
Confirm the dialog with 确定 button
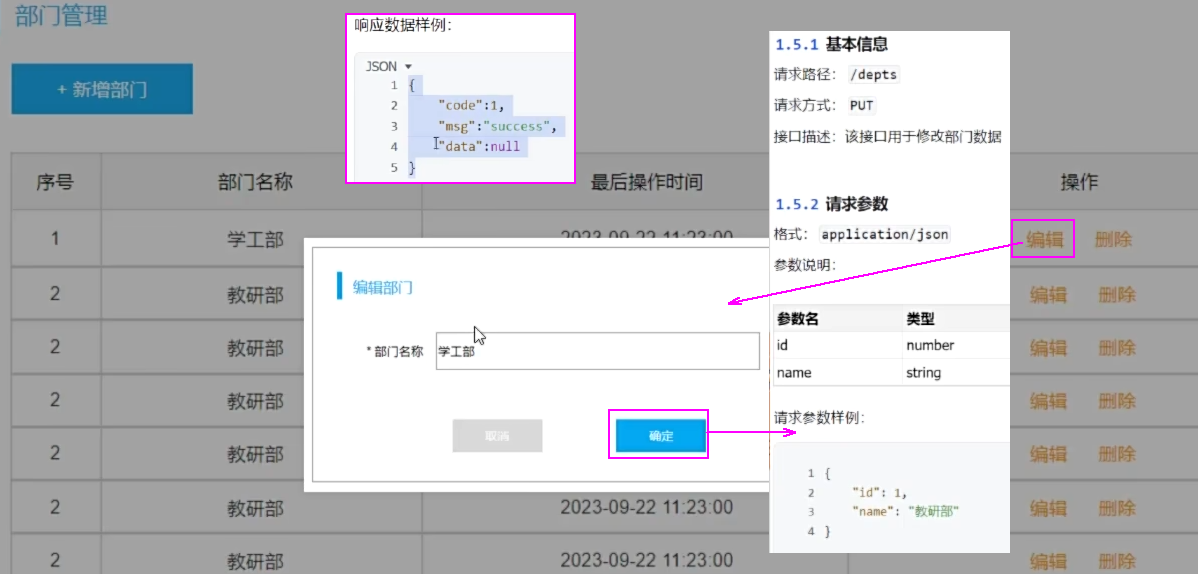click(x=660, y=436)
